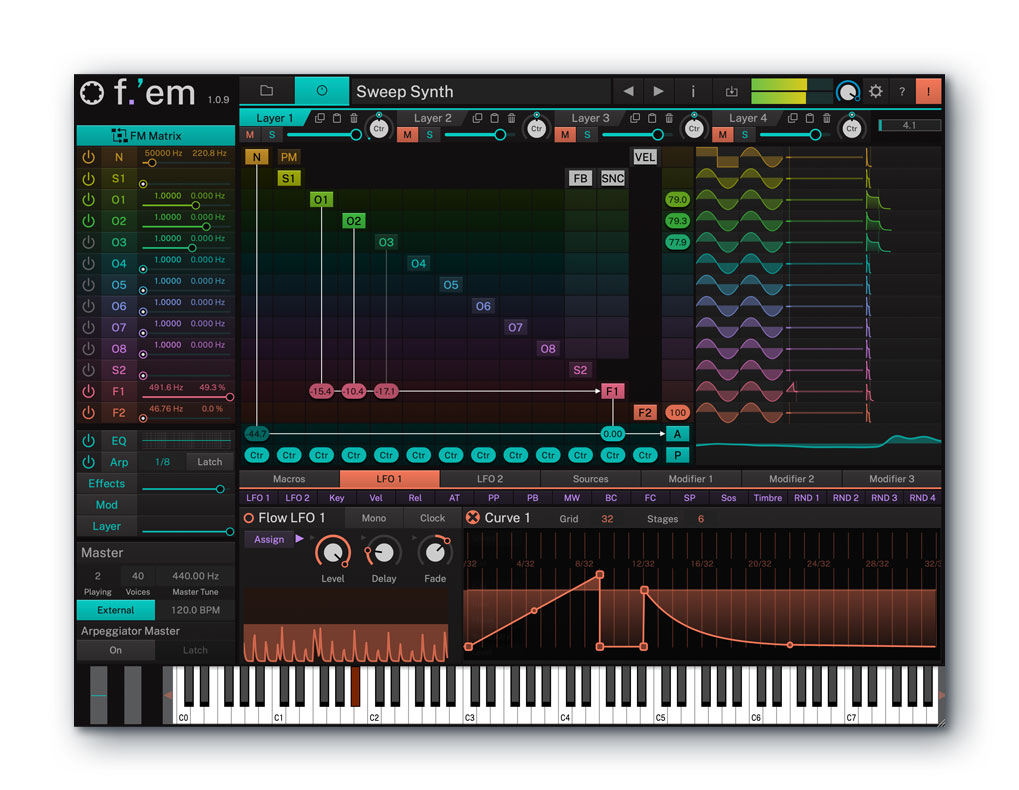
Task: Paste into Layer 1 with clipboard icon
Action: (337, 118)
